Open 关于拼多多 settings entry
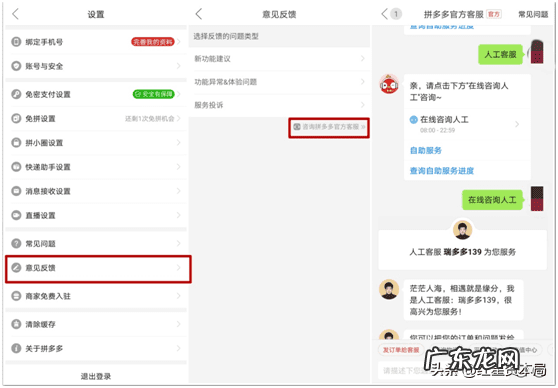 coord(96,348)
